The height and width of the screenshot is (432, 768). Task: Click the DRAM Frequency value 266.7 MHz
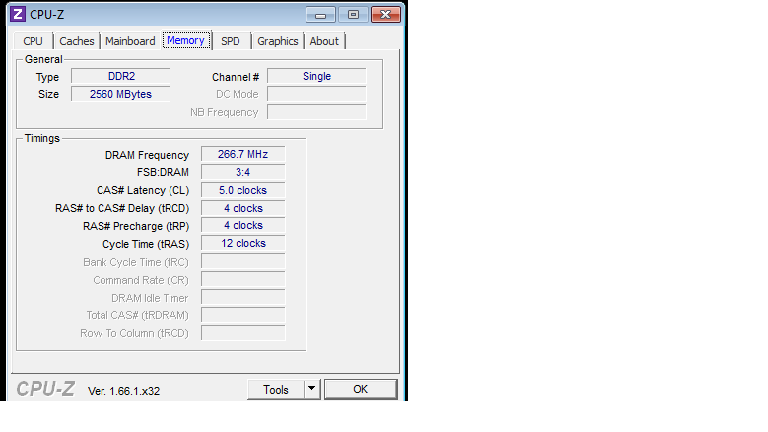coord(243,154)
